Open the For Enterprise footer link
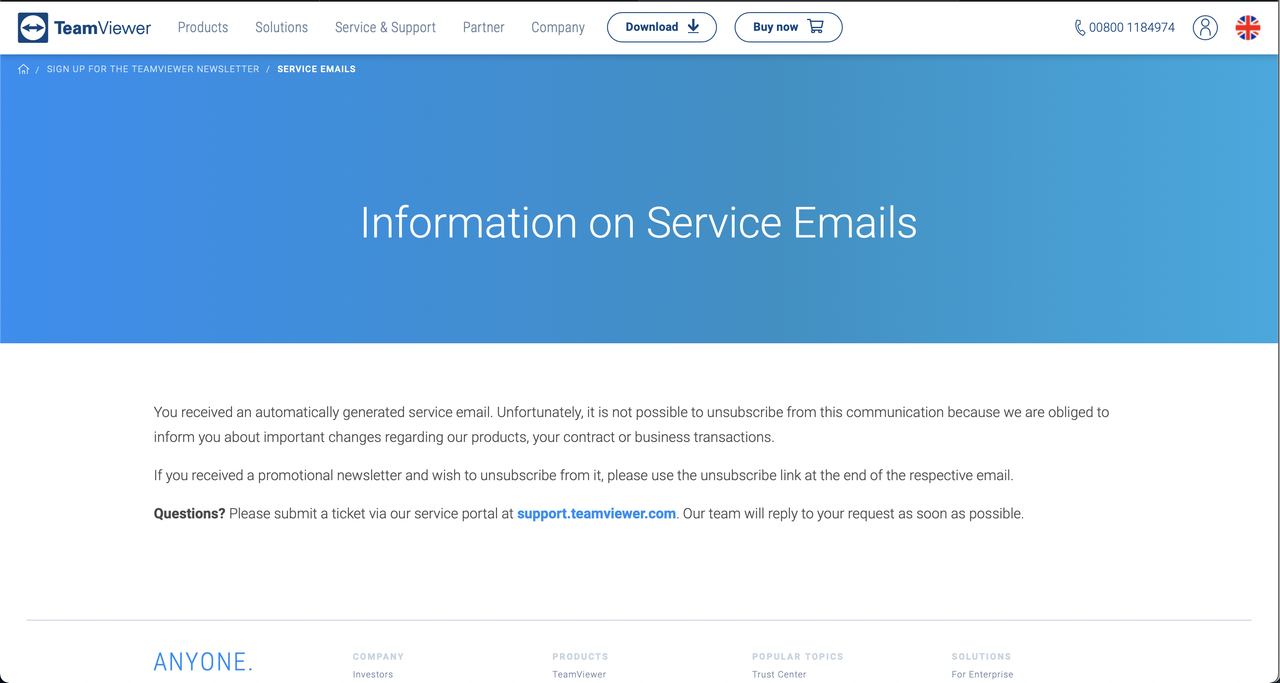 coord(982,675)
